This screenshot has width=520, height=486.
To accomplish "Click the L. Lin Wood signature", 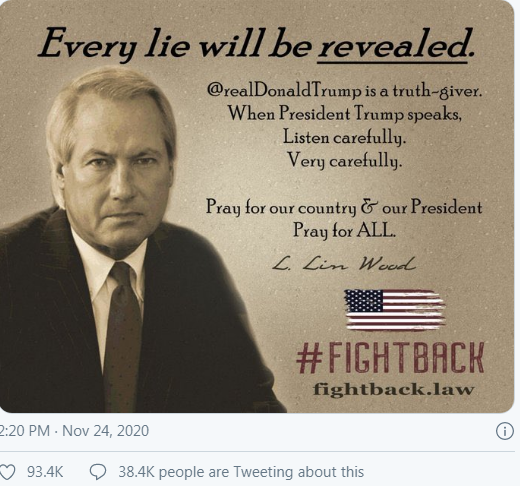I will [344, 264].
